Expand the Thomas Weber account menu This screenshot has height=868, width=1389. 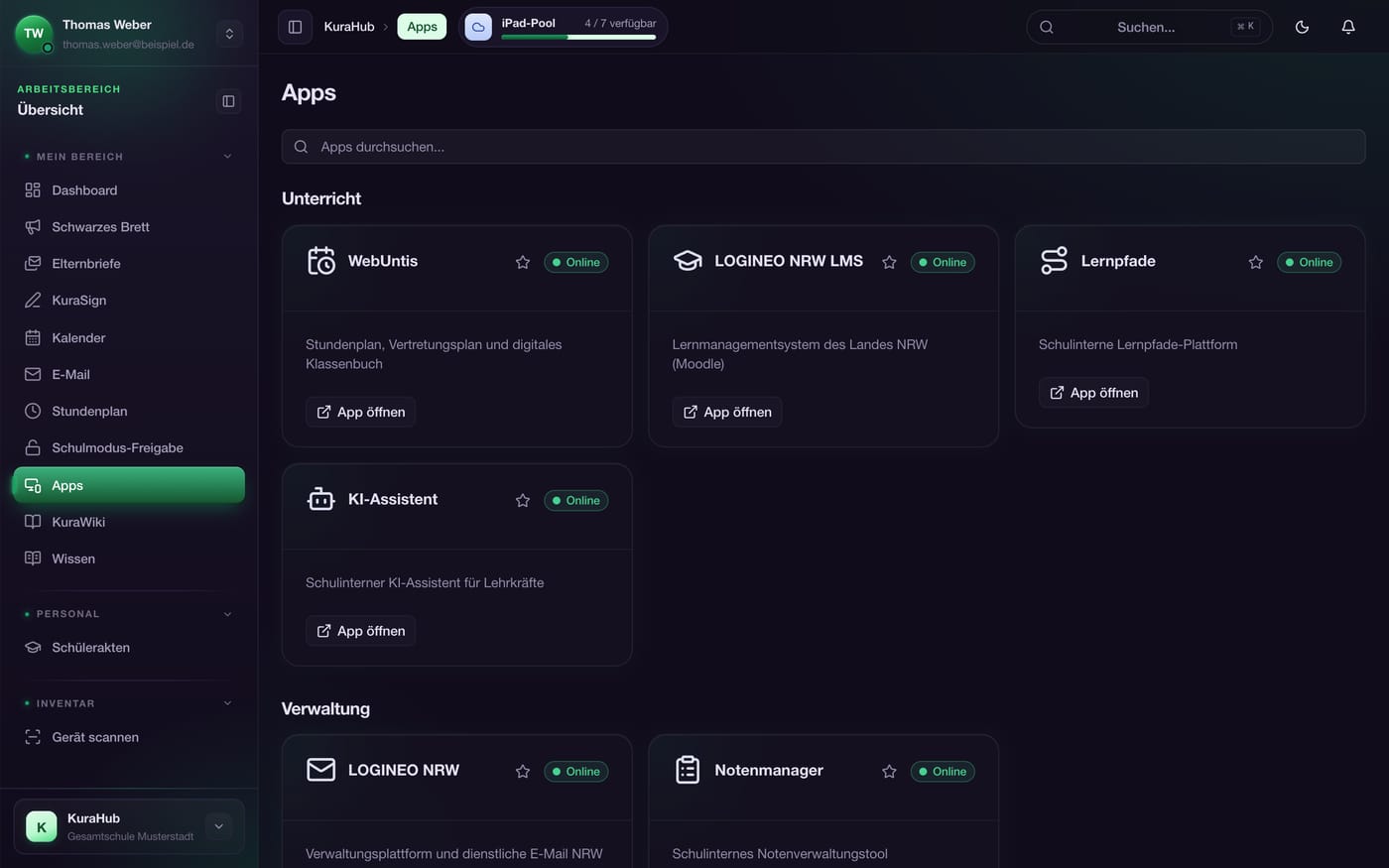229,34
